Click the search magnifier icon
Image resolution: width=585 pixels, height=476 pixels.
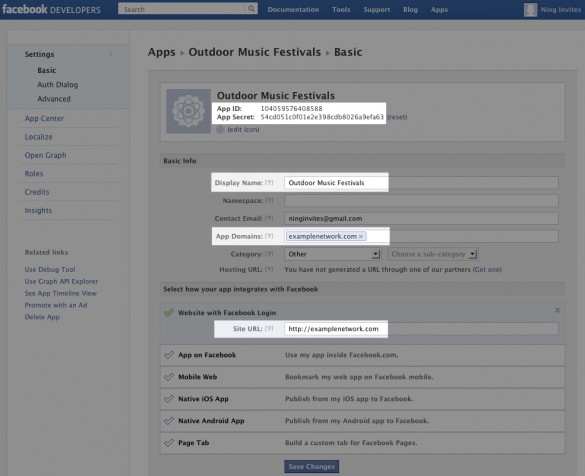252,9
